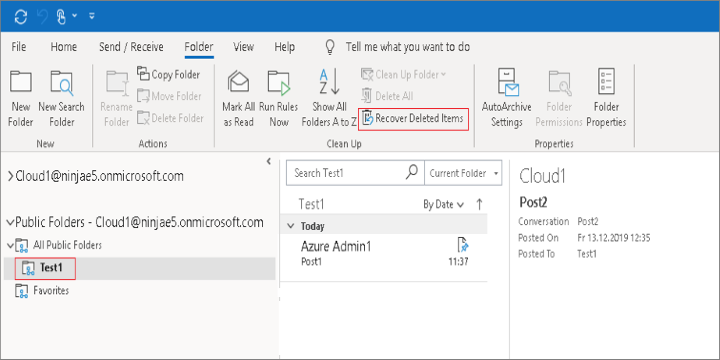This screenshot has height=360, width=720.
Task: Open the File tab
Action: coord(19,47)
